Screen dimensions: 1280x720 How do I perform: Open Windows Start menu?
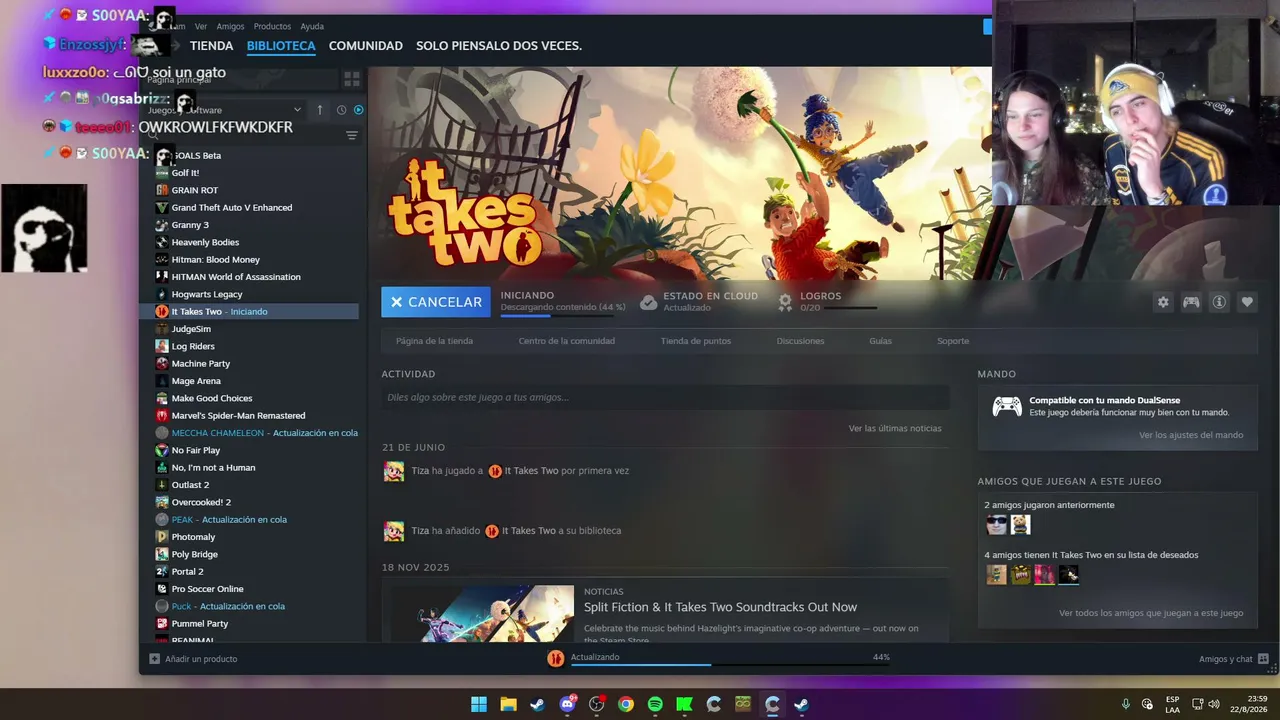tap(479, 704)
